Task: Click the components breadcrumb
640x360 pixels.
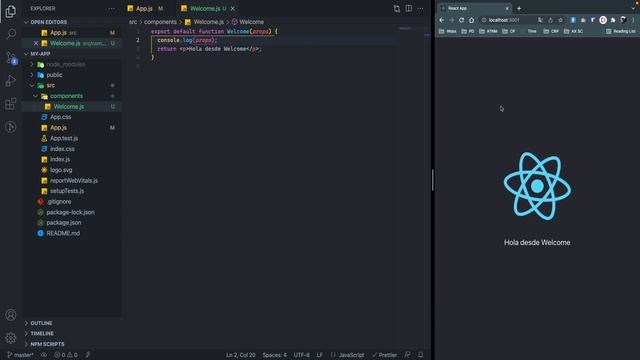Action: point(160,22)
